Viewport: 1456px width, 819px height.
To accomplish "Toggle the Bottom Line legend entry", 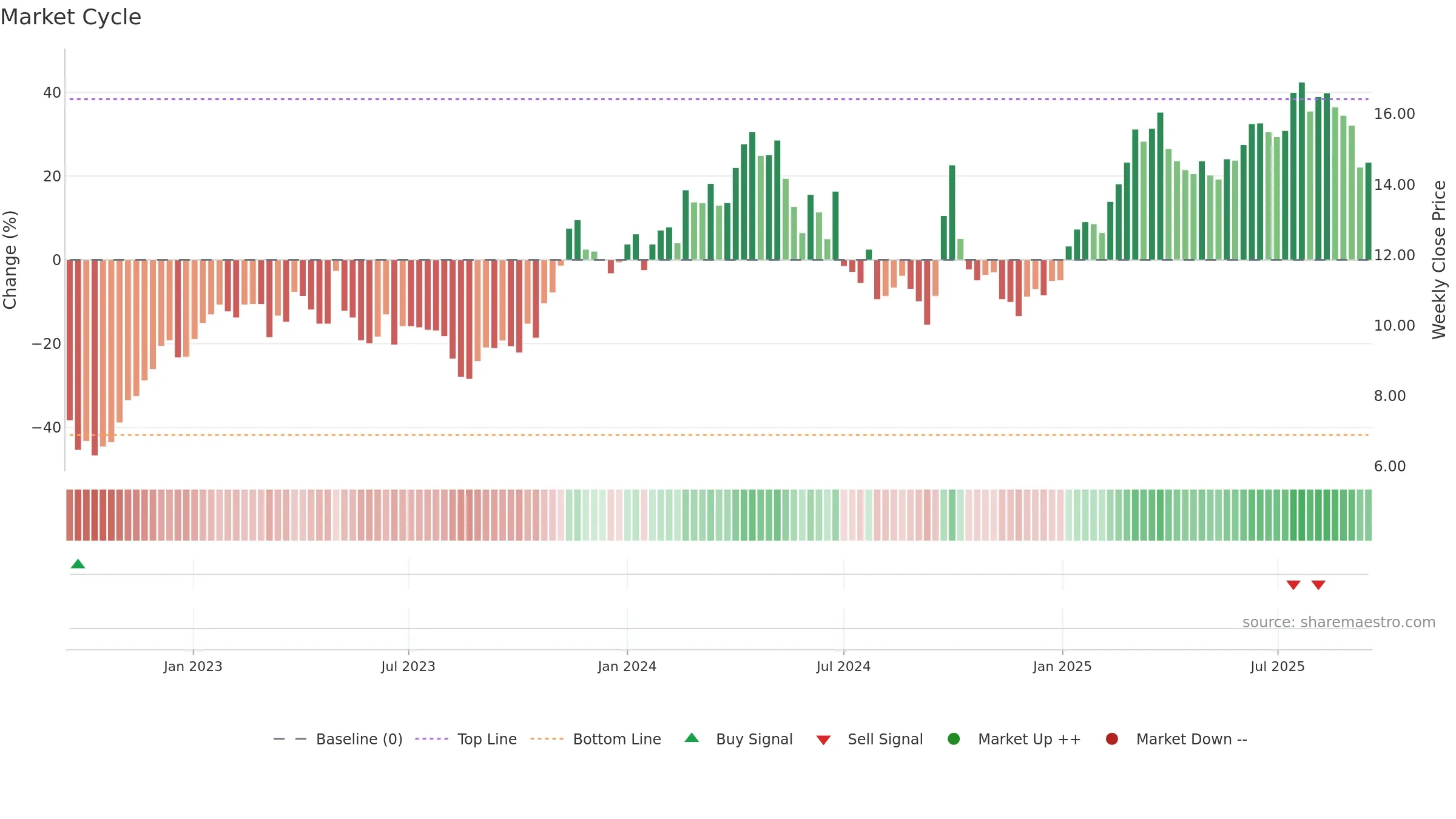I will [595, 739].
